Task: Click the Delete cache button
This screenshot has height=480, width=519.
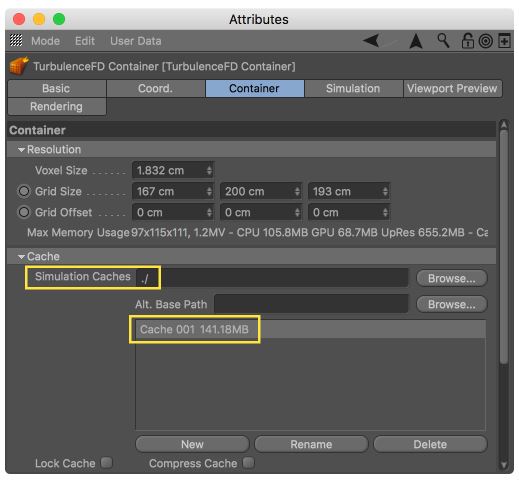Action: [430, 444]
